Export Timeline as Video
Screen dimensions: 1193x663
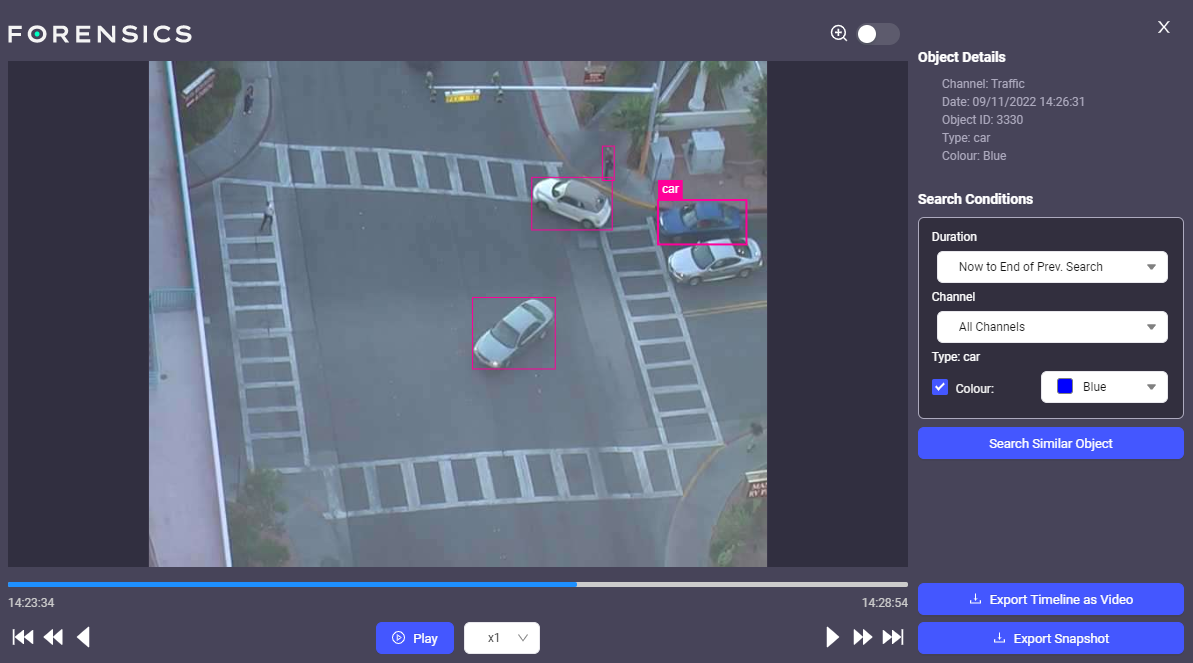coord(1050,599)
